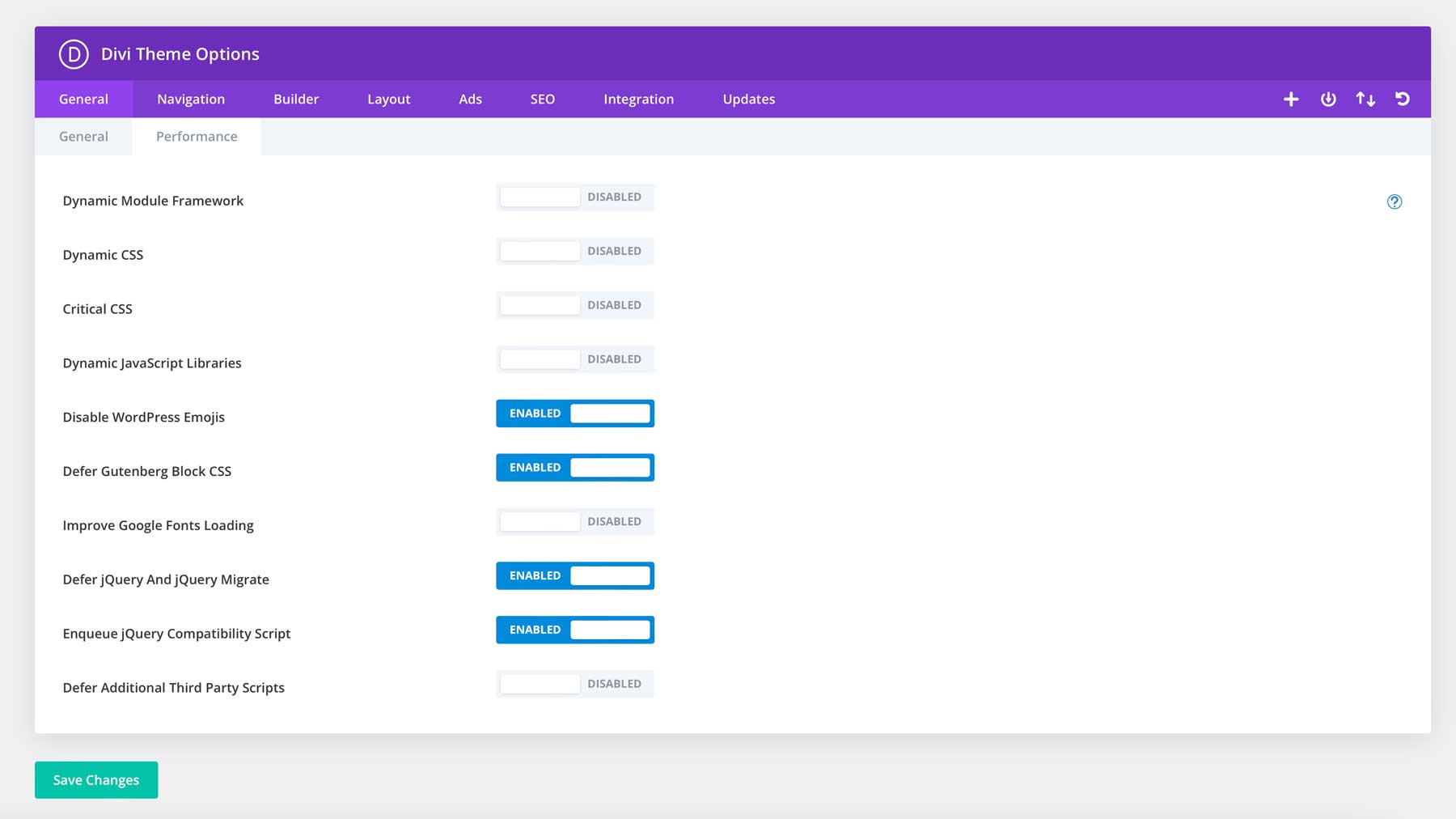This screenshot has width=1456, height=819.
Task: Click the plus icon to add a new panel
Action: [1291, 99]
